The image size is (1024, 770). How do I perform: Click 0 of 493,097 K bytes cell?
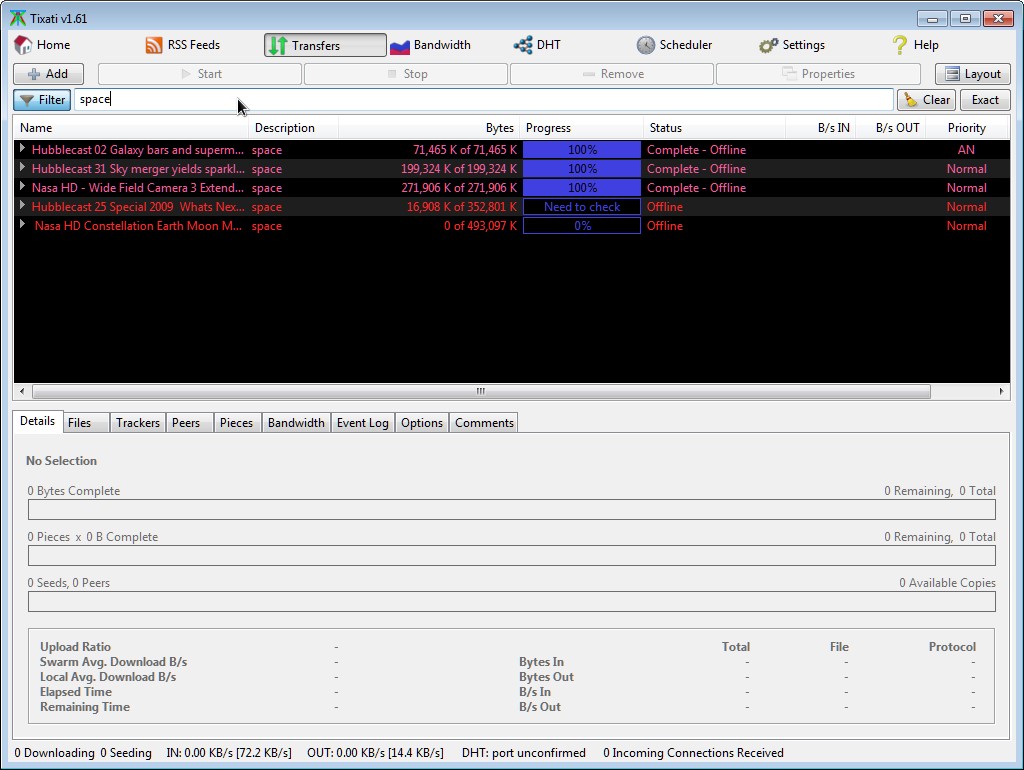480,225
